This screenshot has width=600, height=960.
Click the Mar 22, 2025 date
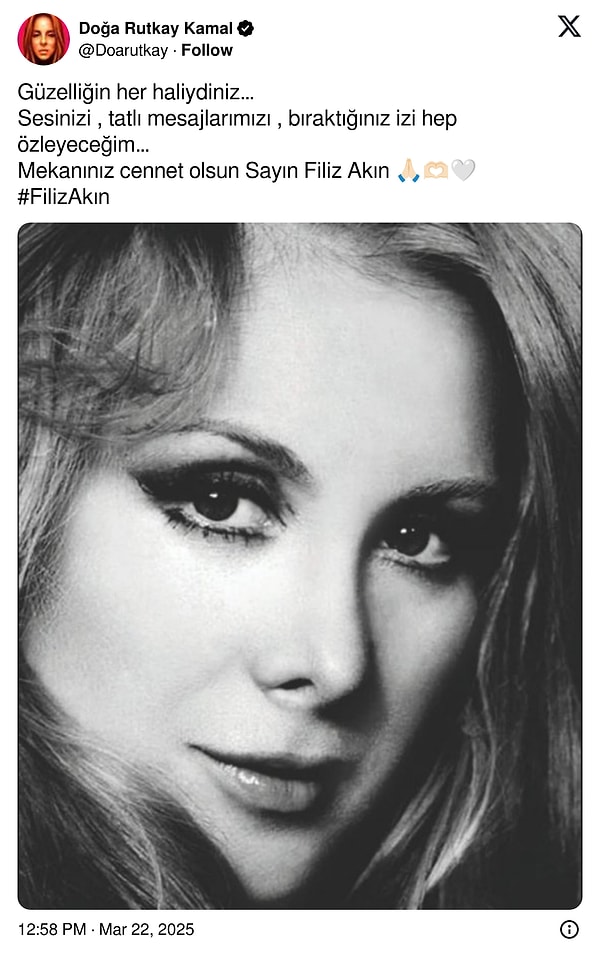click(146, 929)
